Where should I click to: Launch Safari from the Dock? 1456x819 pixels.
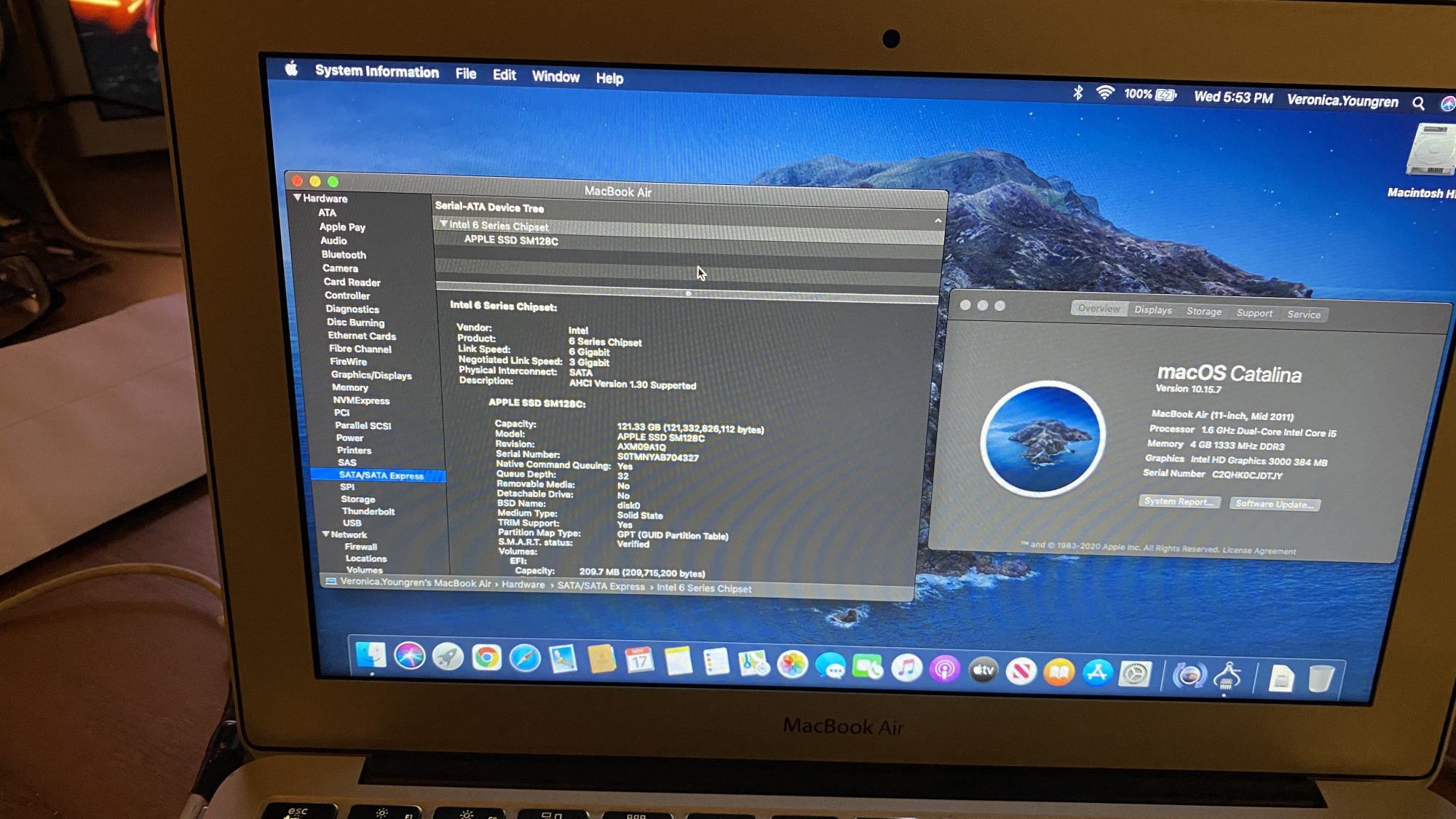click(525, 659)
